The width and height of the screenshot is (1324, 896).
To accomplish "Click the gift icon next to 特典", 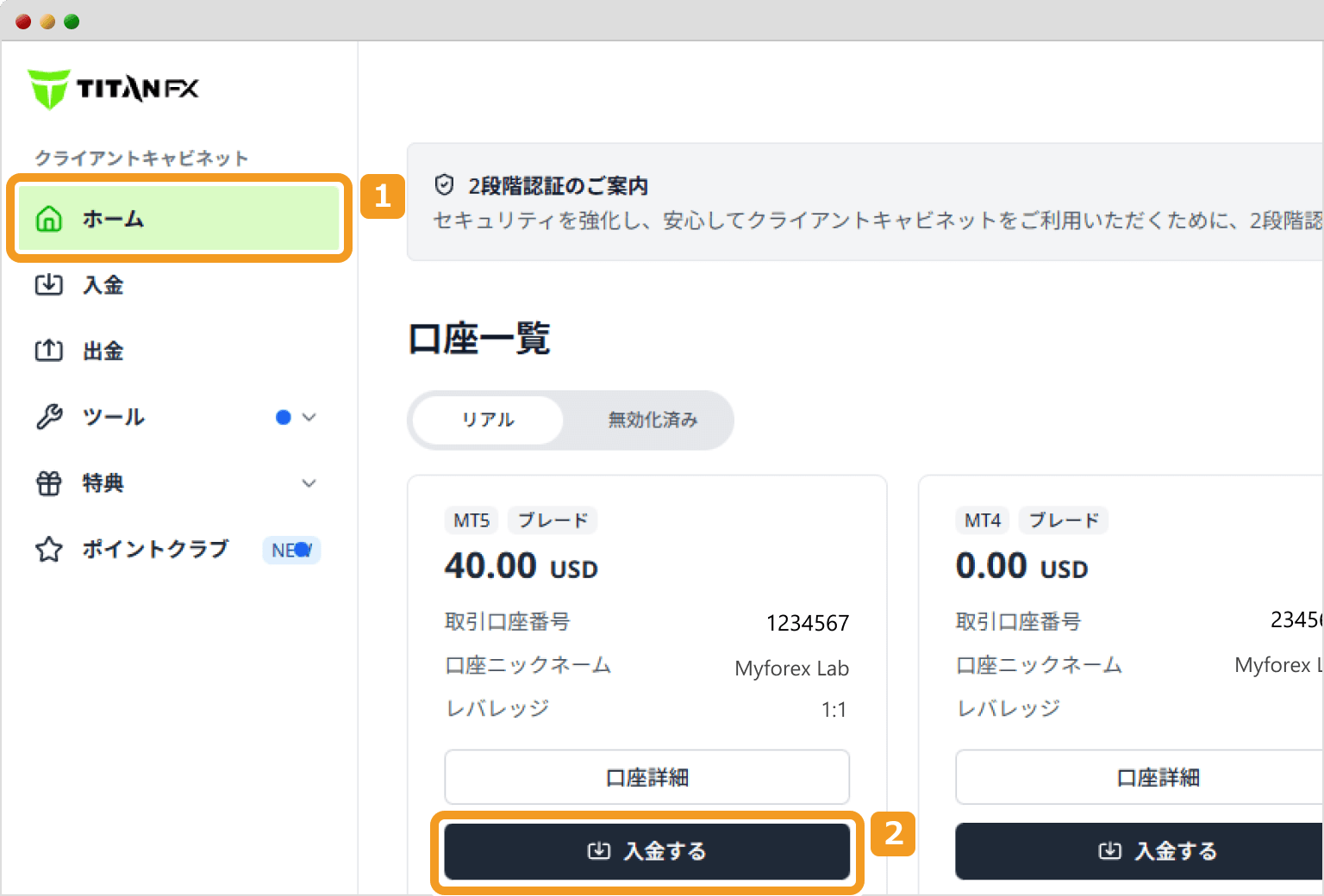I will (49, 483).
